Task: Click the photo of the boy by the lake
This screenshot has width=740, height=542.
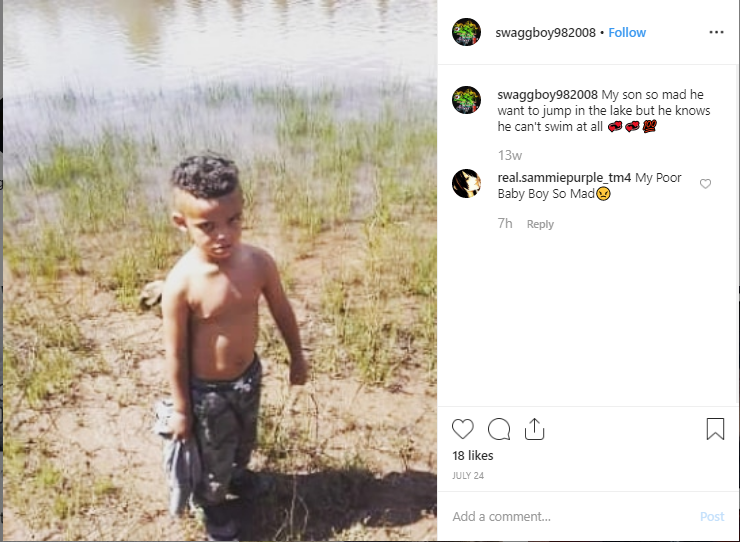Action: coord(220,271)
